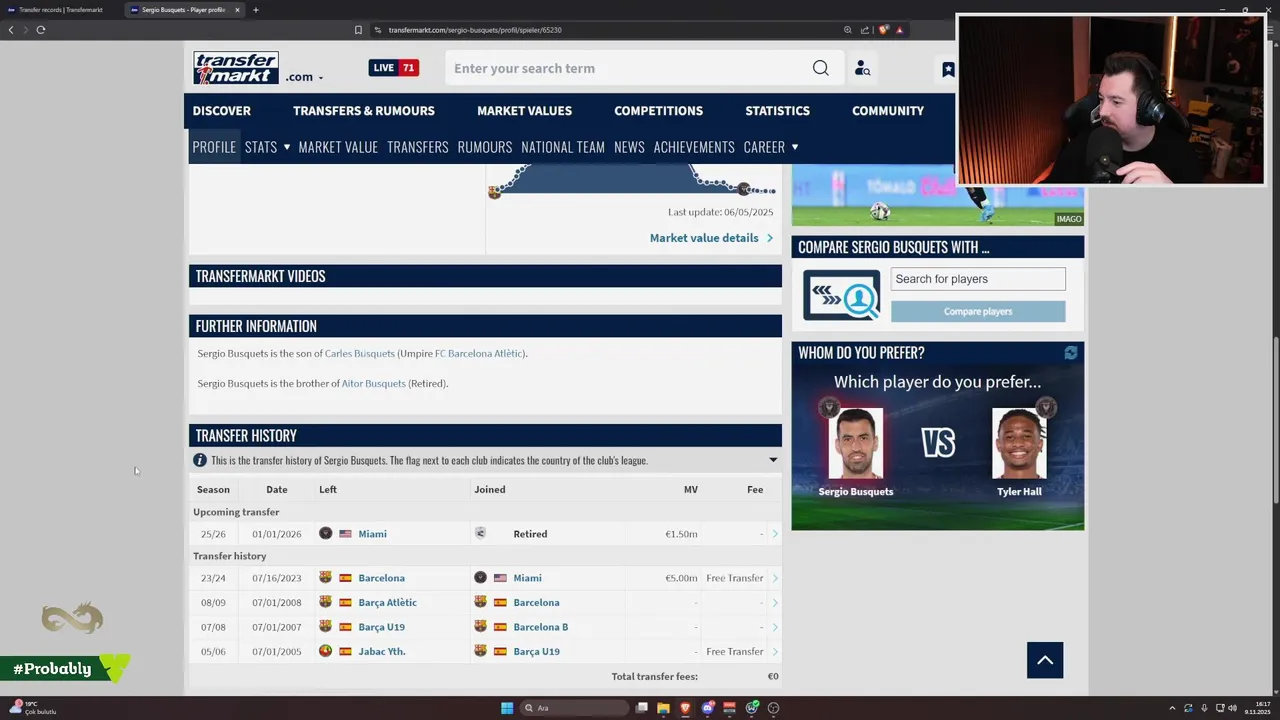
Task: Open the STATISTICS menu
Action: tap(777, 111)
